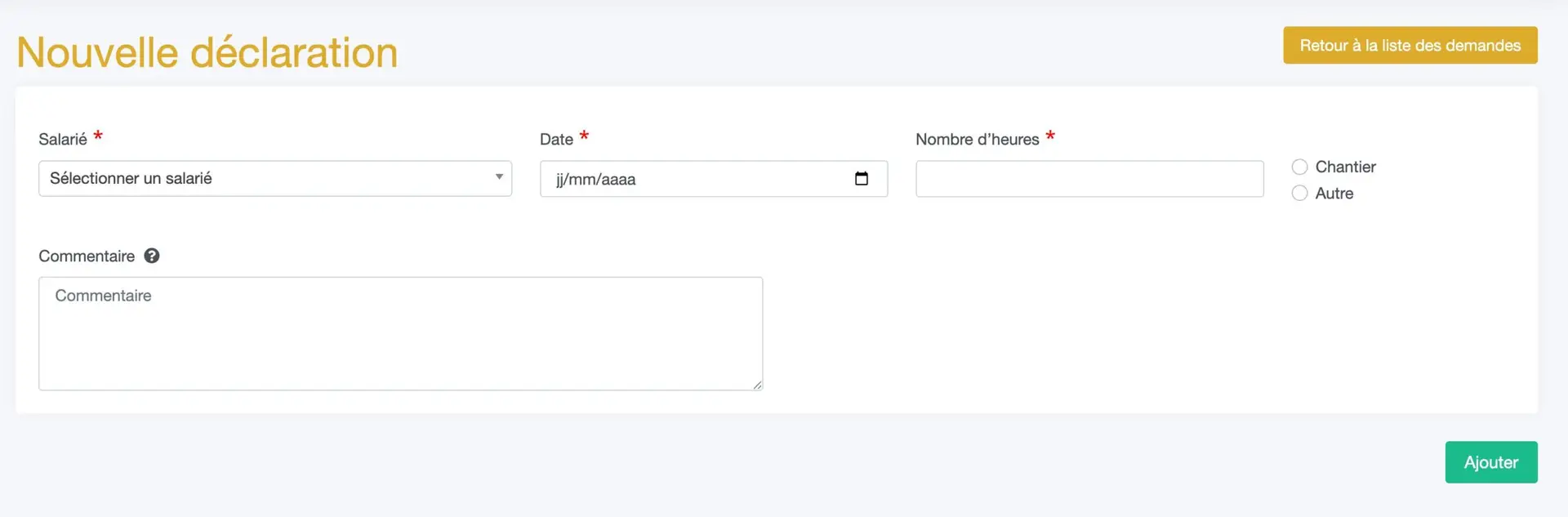Open the "Sélectionner un salarié" combo box
1568x517 pixels.
[x=275, y=178]
